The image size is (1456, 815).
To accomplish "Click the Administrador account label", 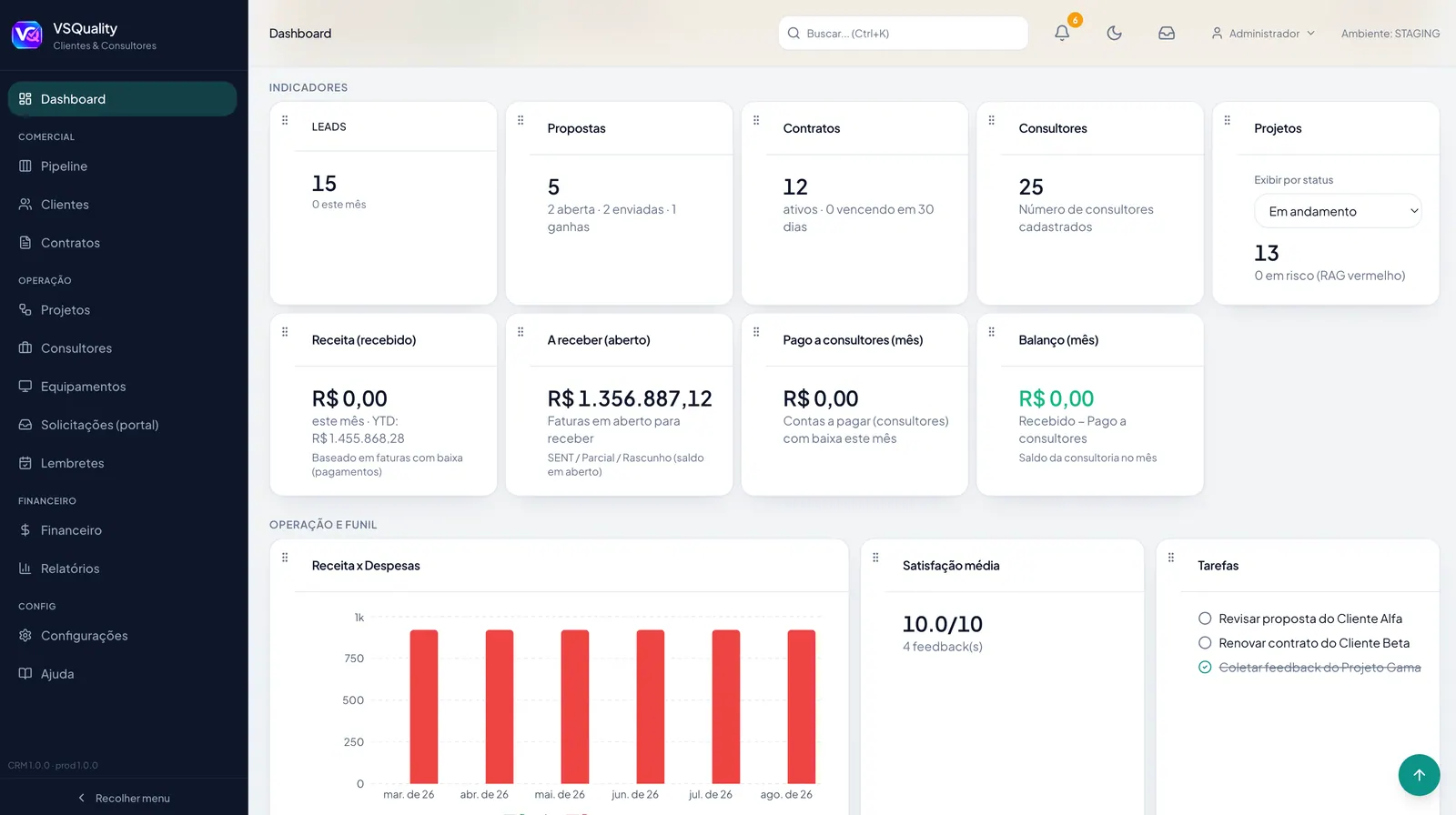I will pyautogui.click(x=1264, y=34).
